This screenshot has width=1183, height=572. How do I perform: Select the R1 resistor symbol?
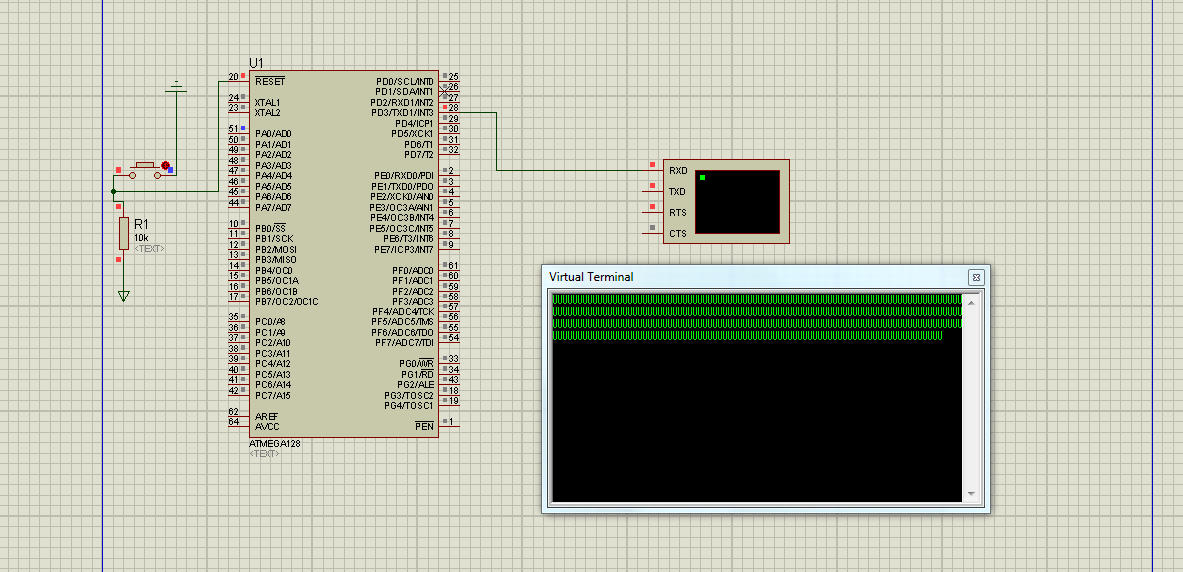coord(124,233)
